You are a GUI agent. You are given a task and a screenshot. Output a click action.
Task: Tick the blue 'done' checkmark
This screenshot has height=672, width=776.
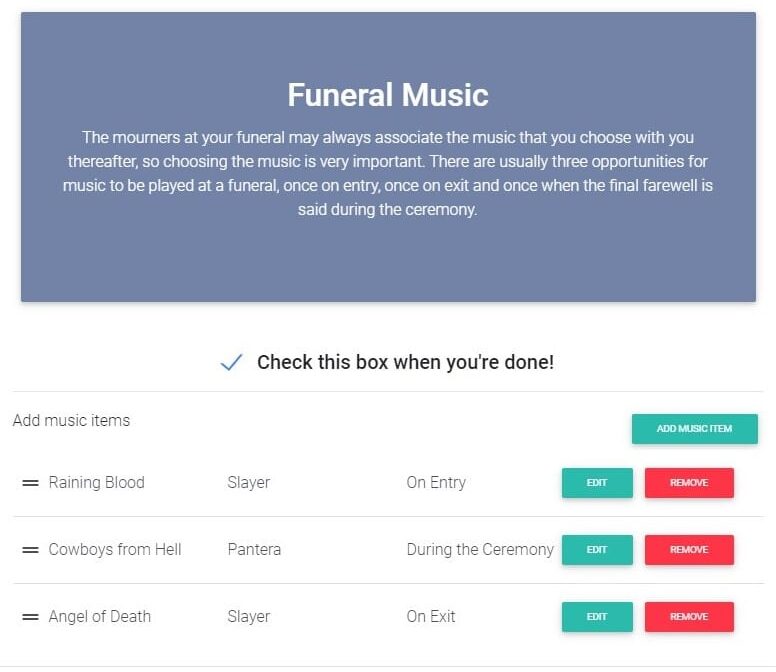[231, 362]
